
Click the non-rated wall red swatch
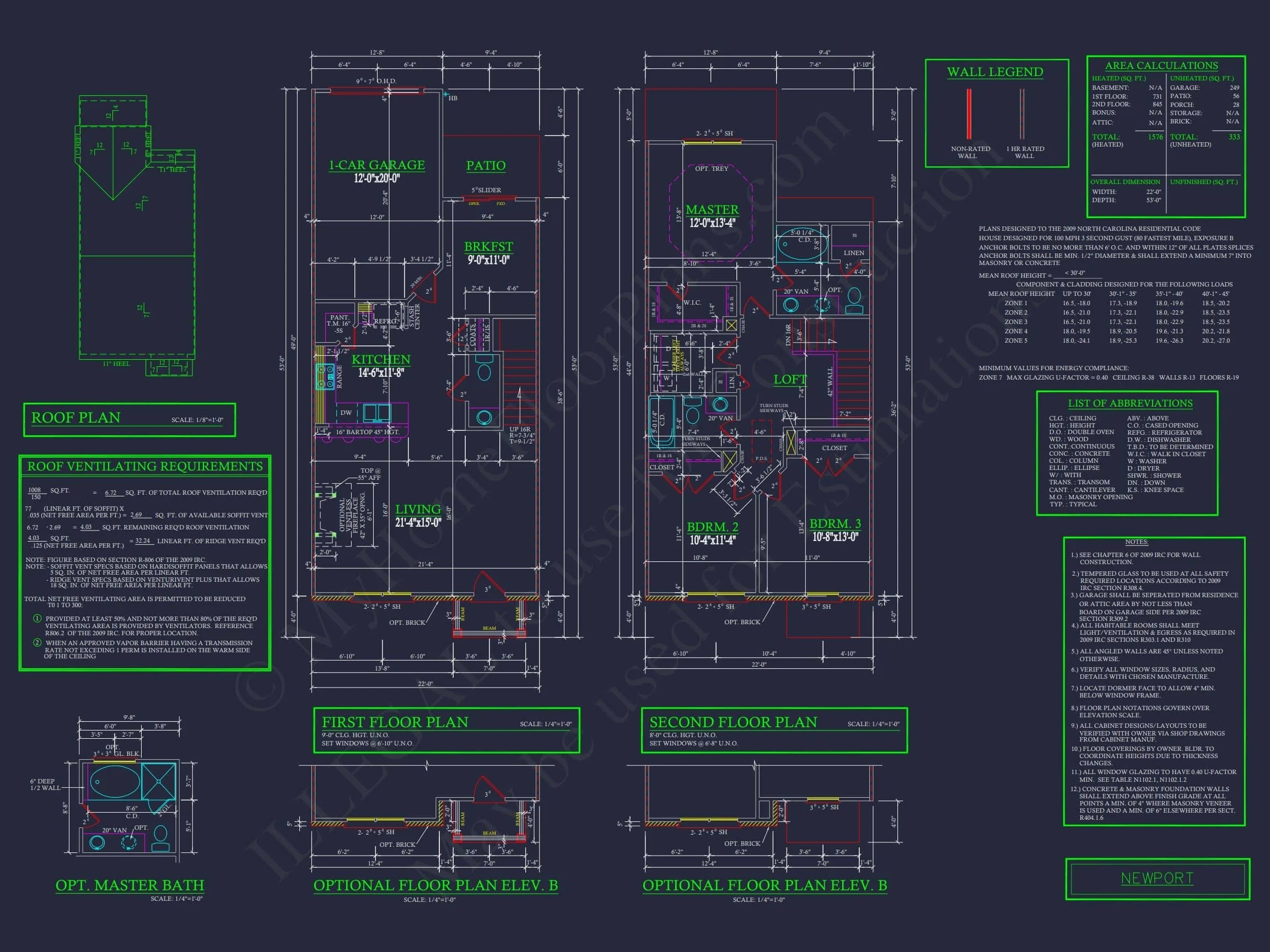pyautogui.click(x=968, y=113)
